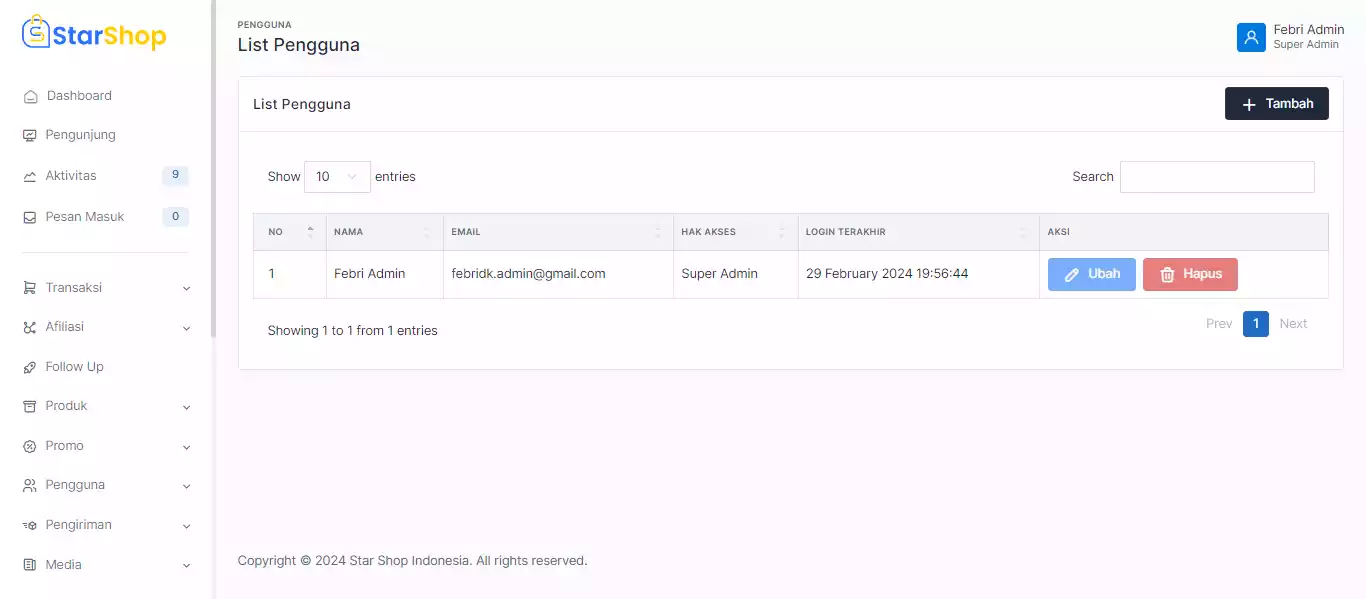Click the StarShop logo icon
Screen dimensions: 1366x599
36,33
